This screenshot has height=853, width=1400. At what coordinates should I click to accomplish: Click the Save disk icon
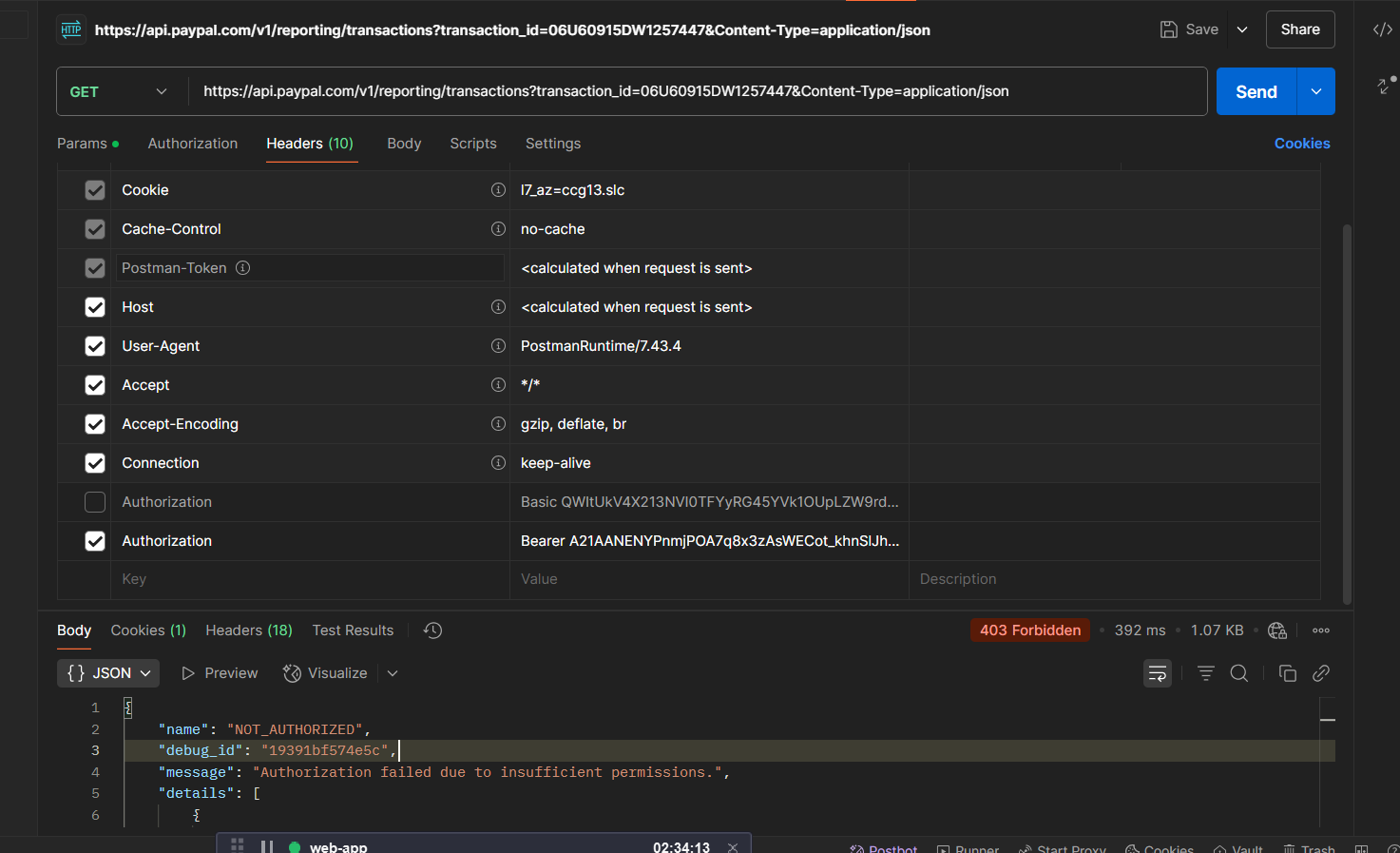(x=1169, y=29)
